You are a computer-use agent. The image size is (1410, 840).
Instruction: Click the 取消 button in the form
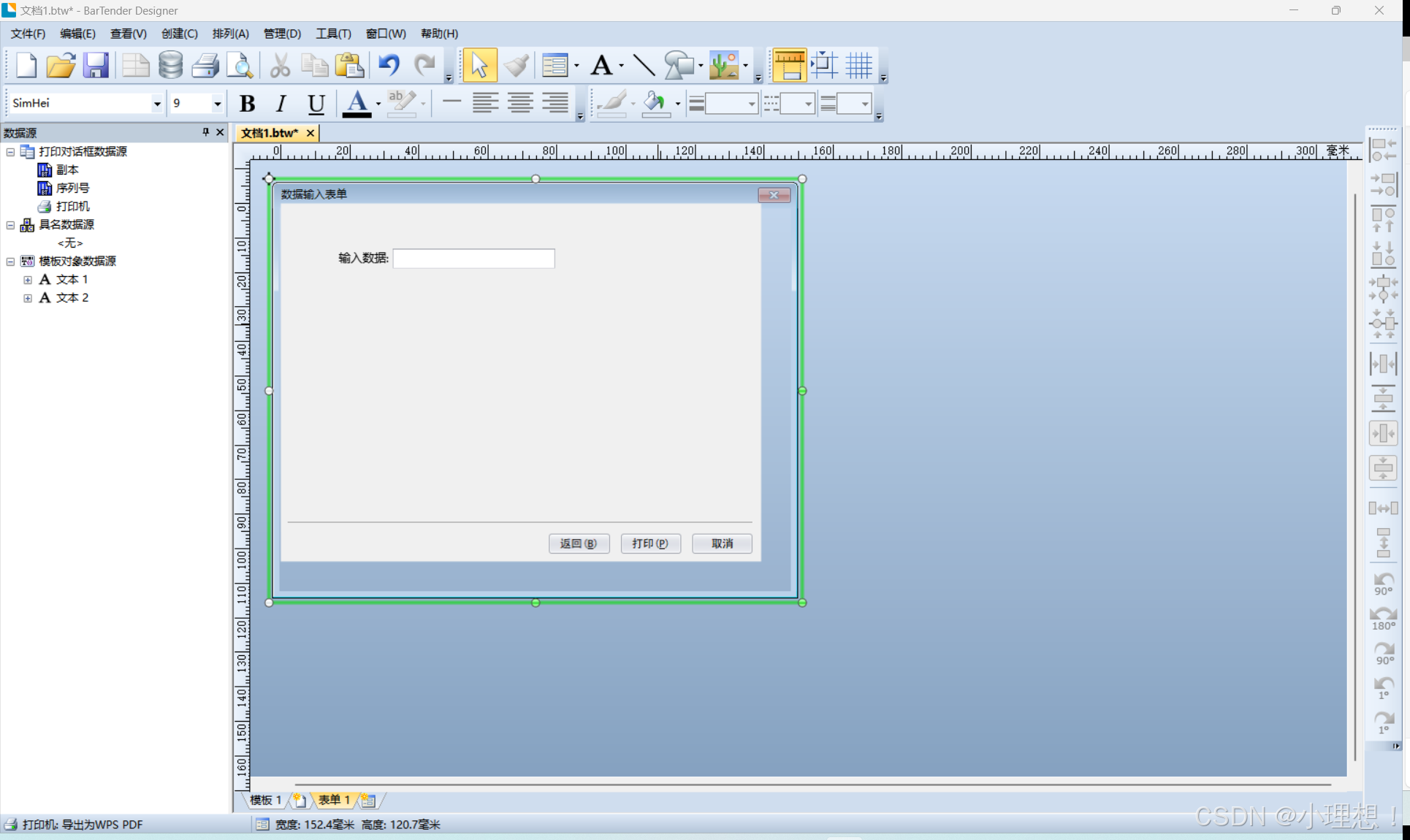click(x=722, y=543)
